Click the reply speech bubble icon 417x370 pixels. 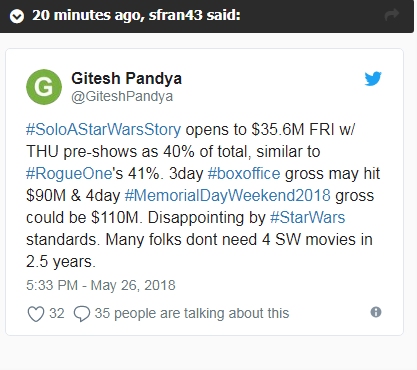click(x=82, y=314)
